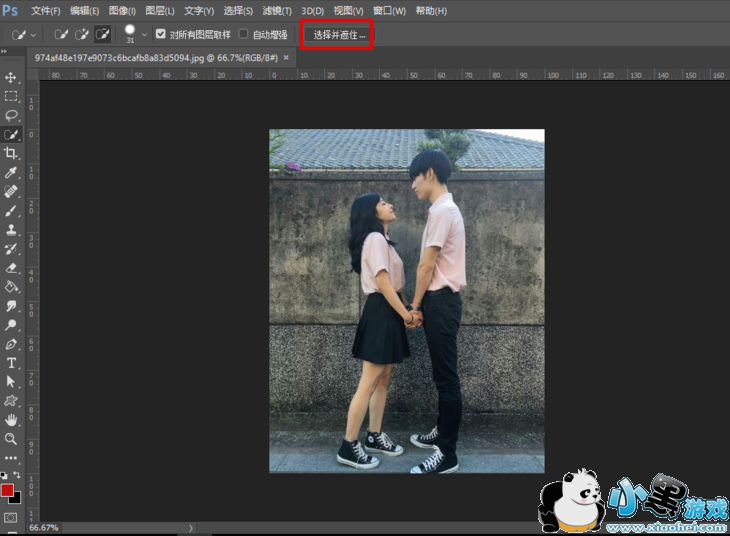Switch to subtract from selection mode

[103, 34]
